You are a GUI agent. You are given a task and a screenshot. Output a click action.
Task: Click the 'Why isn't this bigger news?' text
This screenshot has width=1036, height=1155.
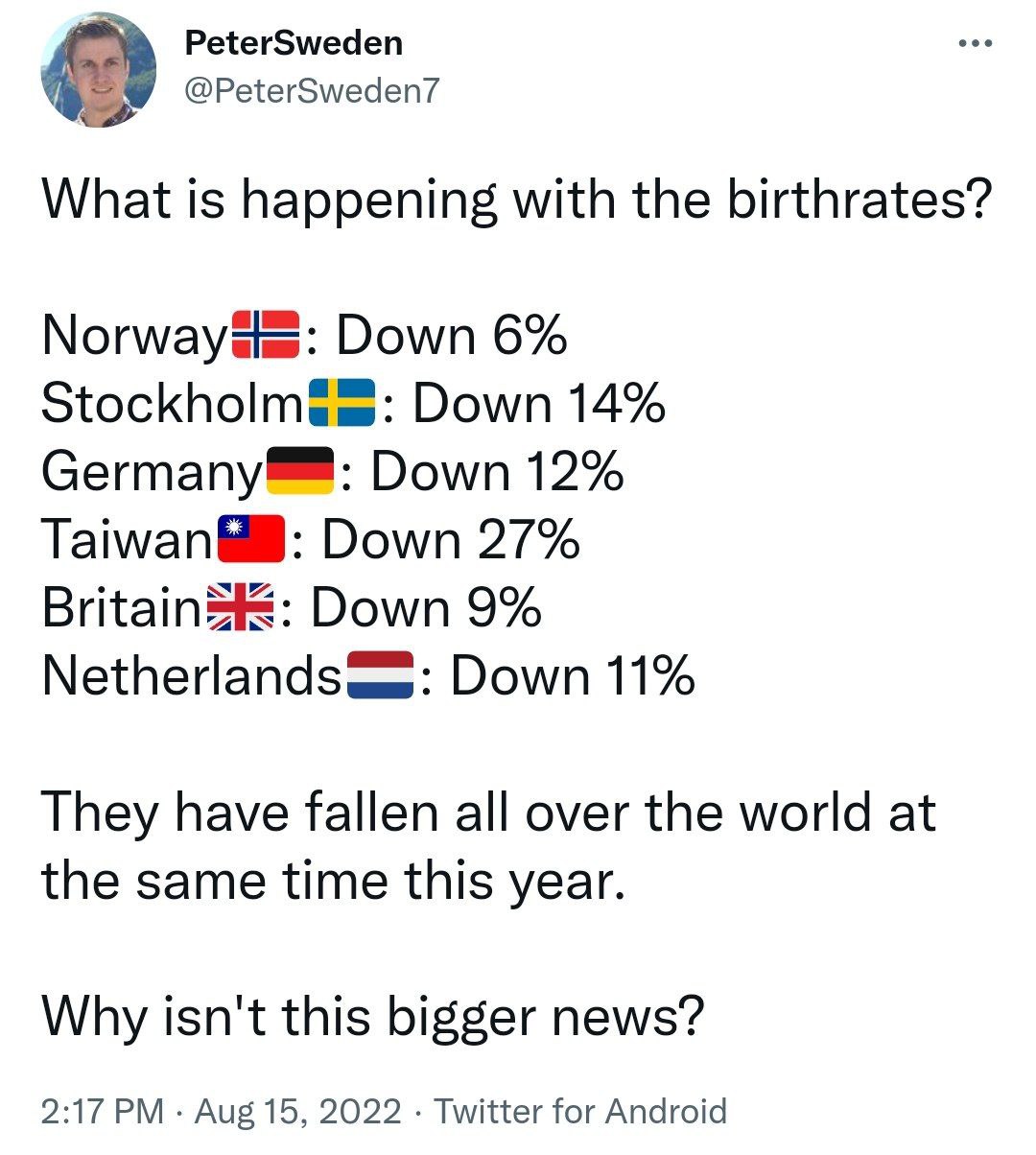(x=373, y=1017)
